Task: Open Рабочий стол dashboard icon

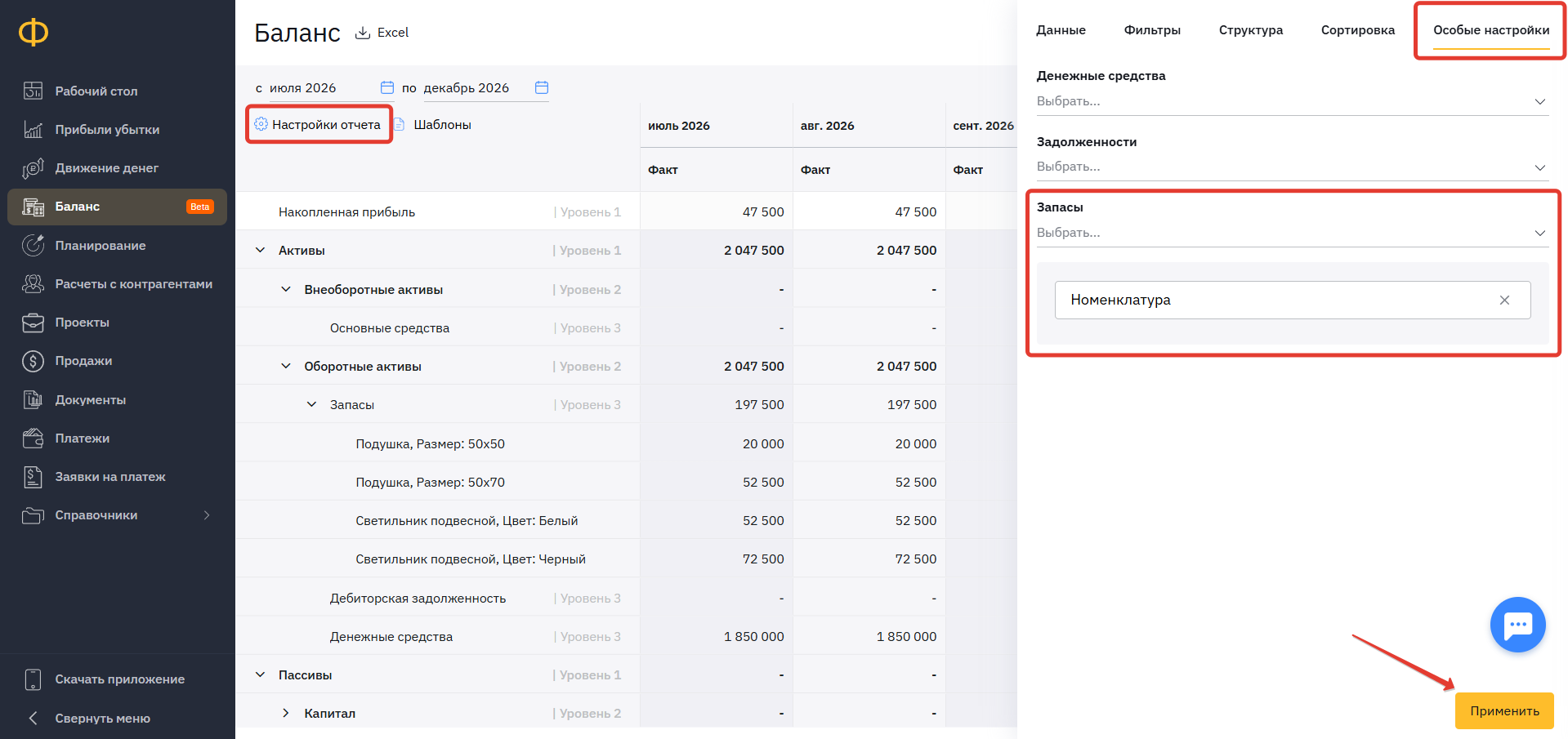Action: [33, 91]
